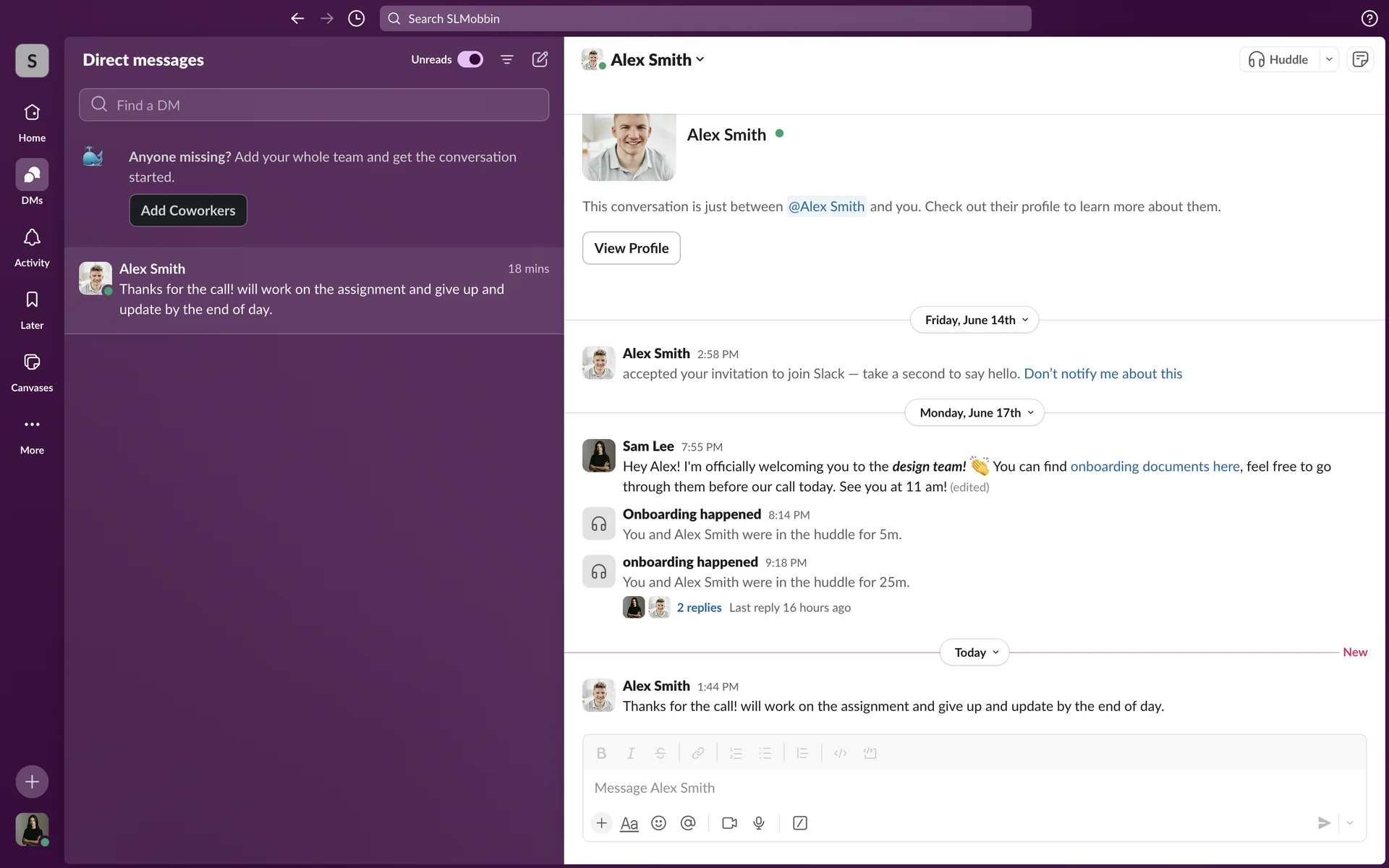This screenshot has height=868, width=1389.
Task: Click the View Profile button
Action: [x=631, y=248]
